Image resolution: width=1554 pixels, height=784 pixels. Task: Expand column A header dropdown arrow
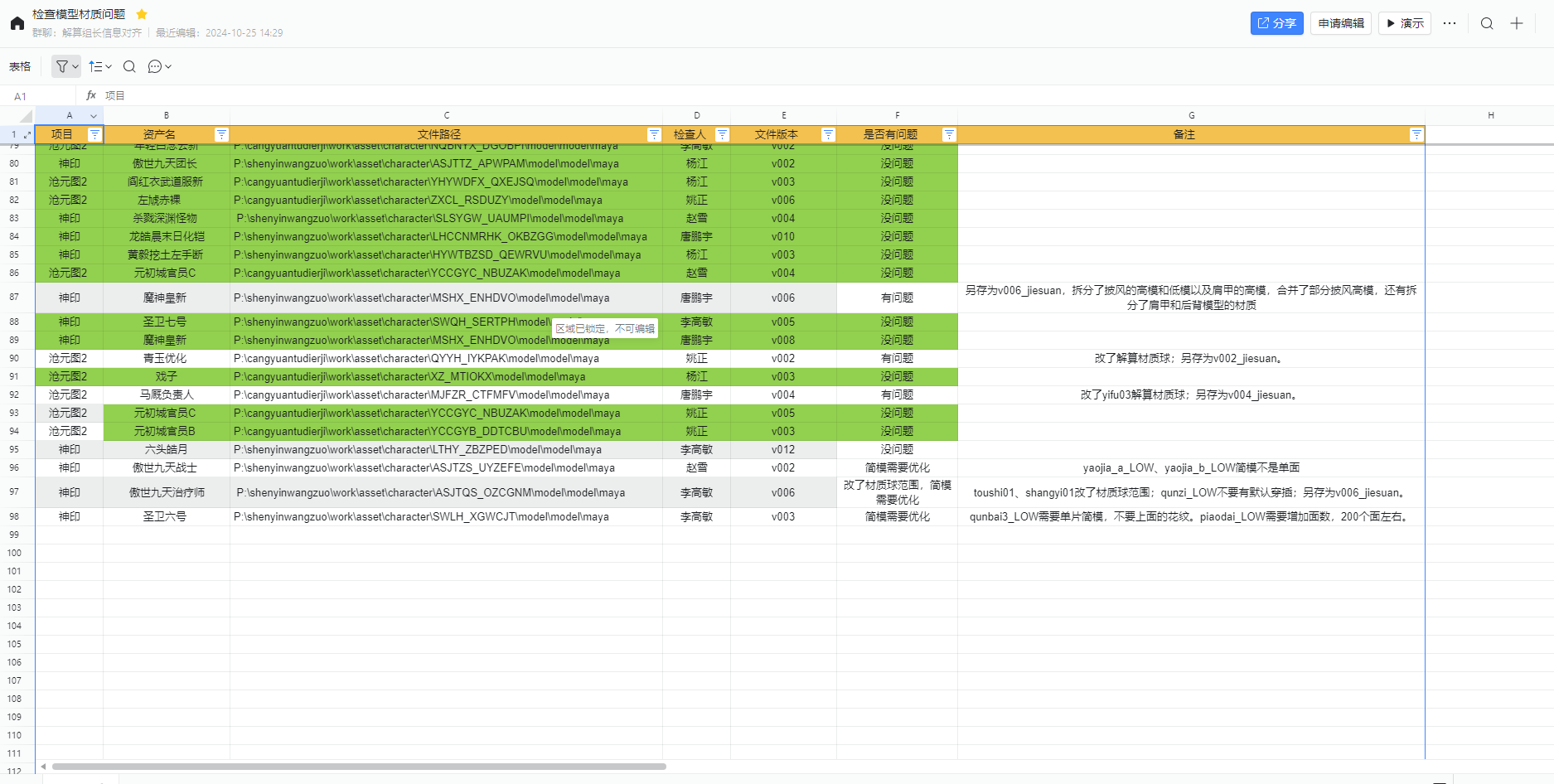(x=94, y=115)
